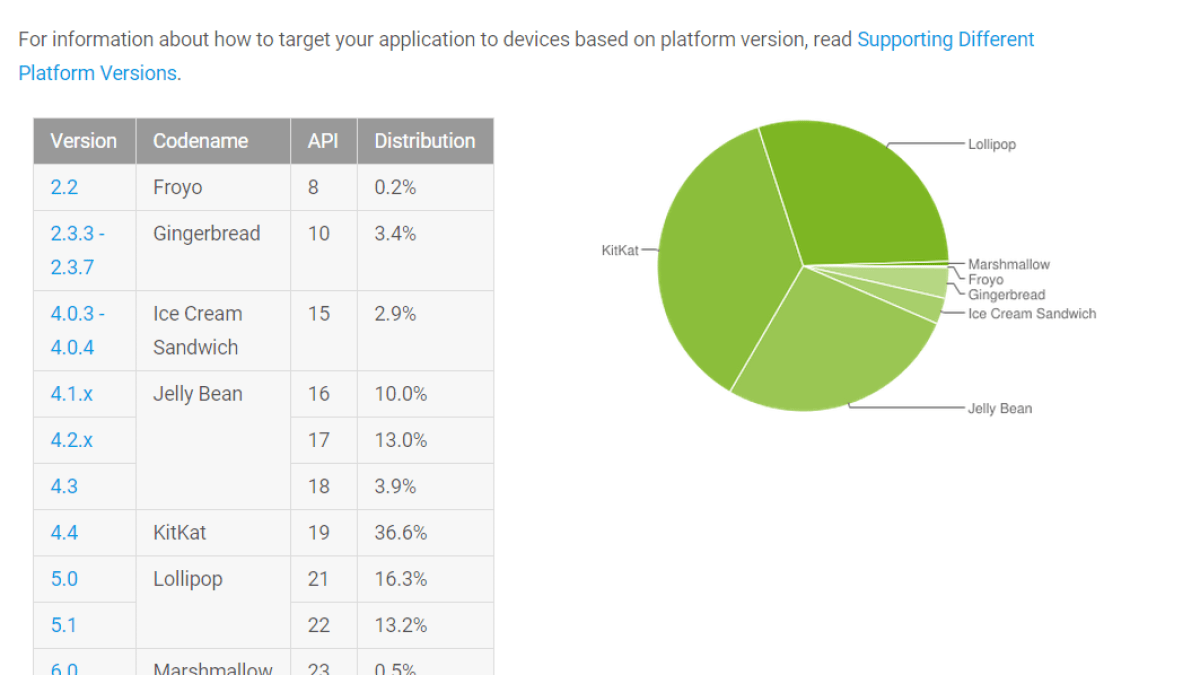Follow the 4.1.x version link
1200x675 pixels.
(71, 394)
